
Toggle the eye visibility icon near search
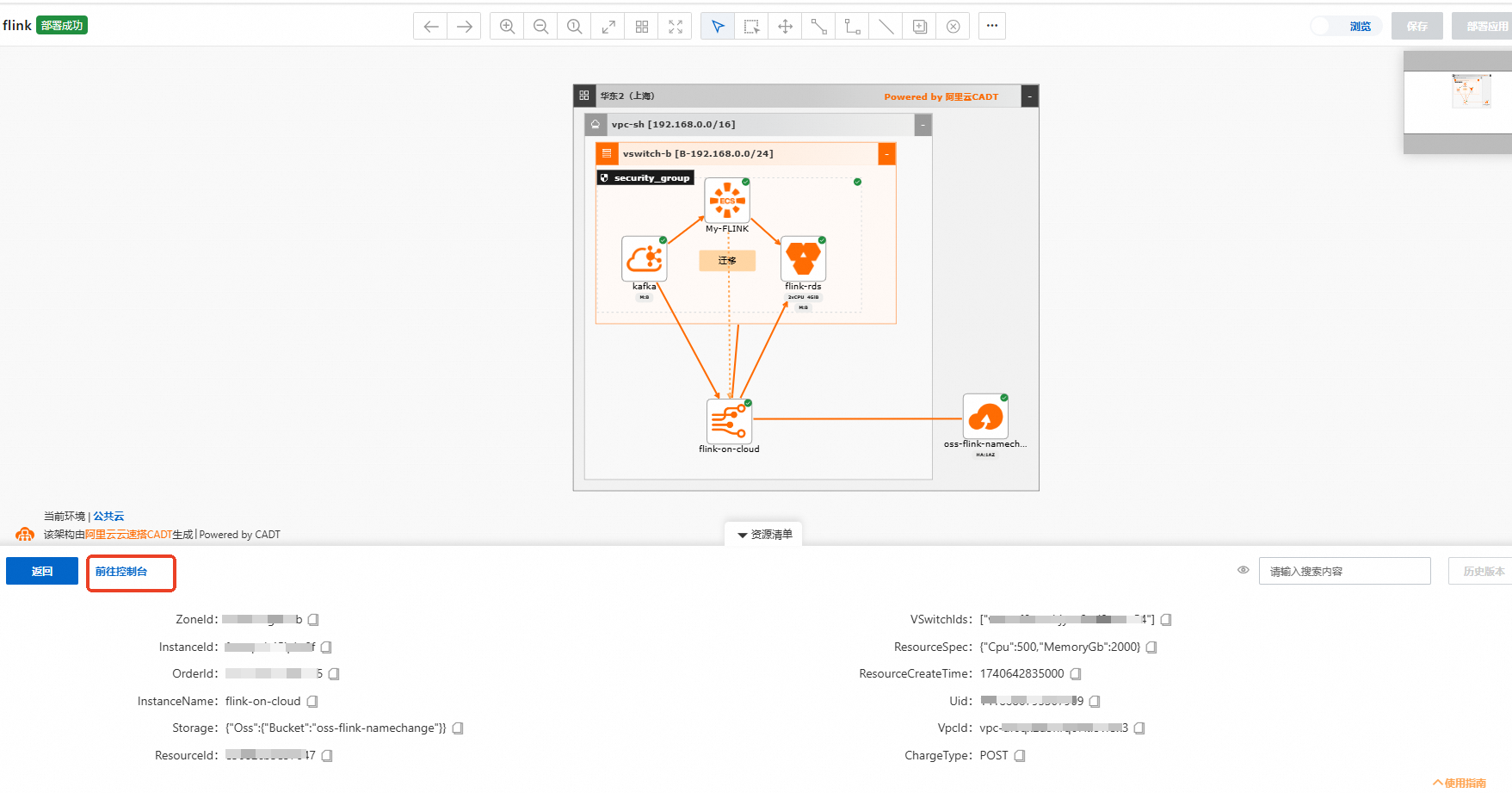point(1244,570)
